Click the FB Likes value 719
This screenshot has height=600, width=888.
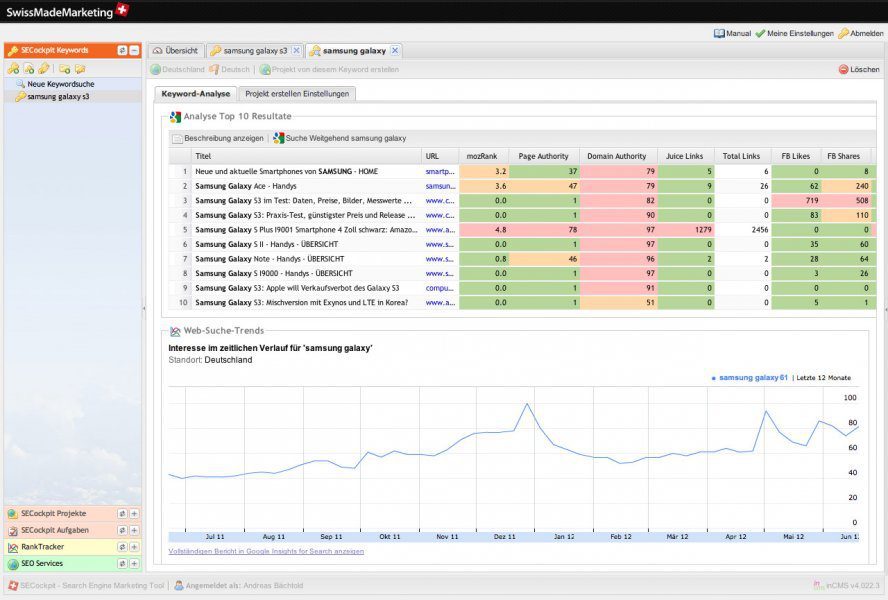pyautogui.click(x=812, y=201)
